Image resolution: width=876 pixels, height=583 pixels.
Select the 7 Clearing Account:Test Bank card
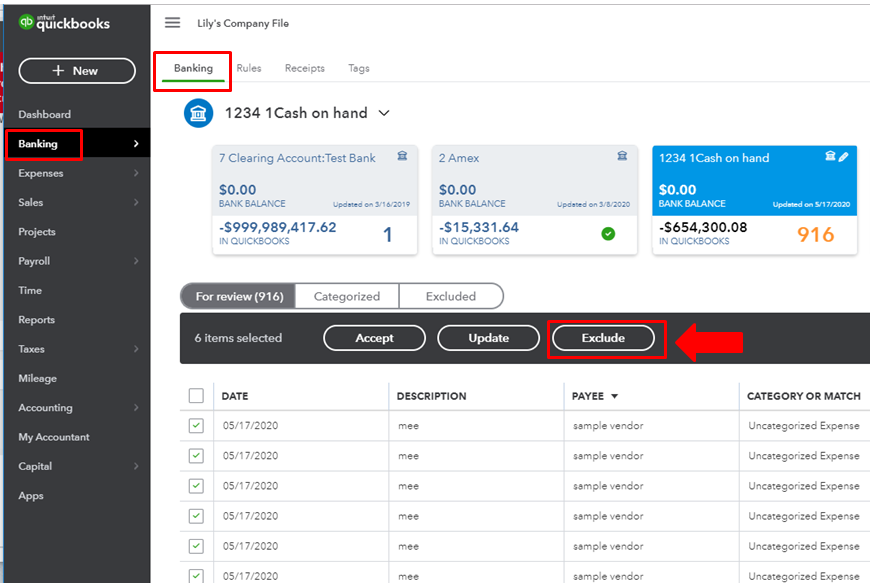pos(315,200)
